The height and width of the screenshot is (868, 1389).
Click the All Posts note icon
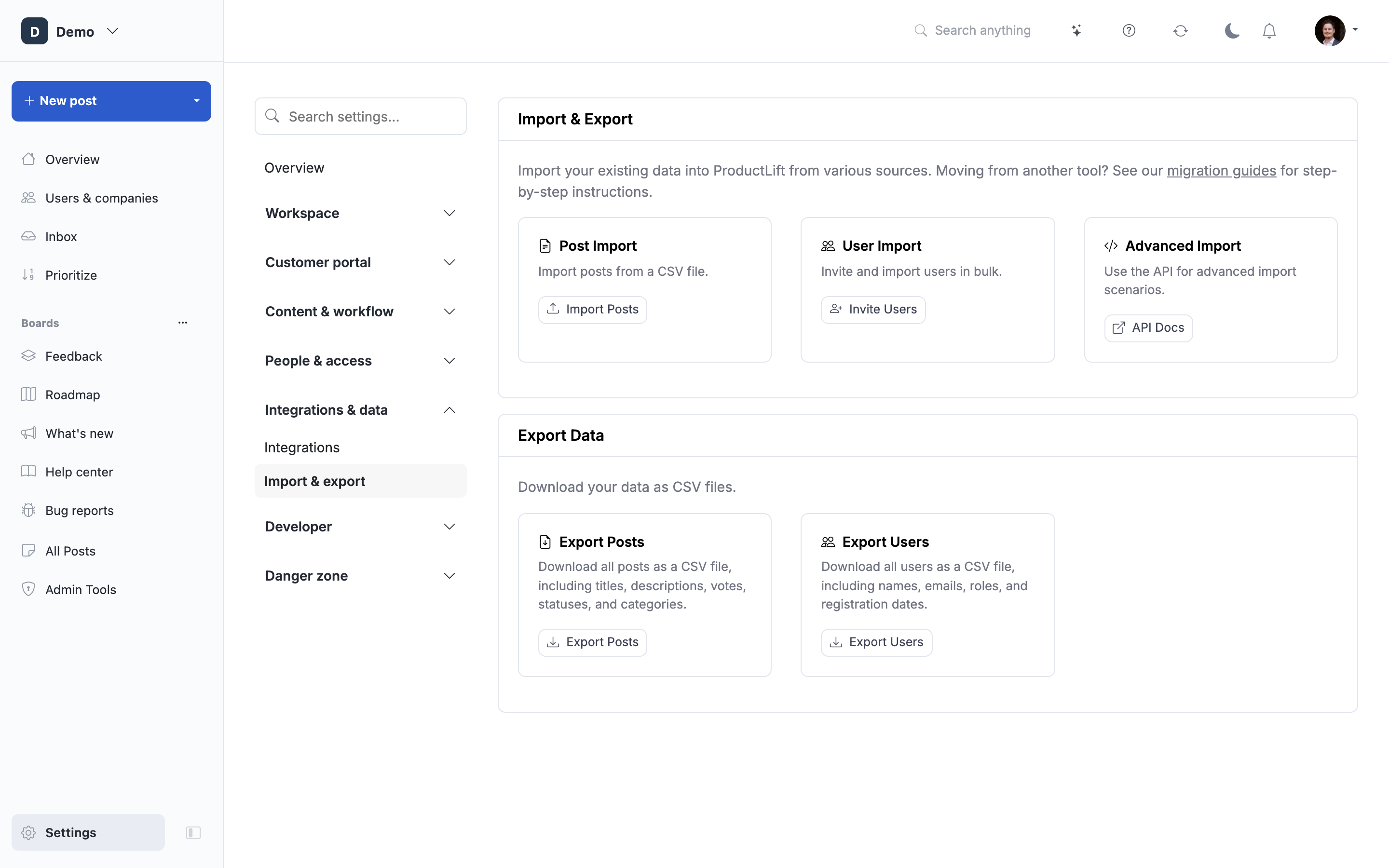[x=29, y=551]
